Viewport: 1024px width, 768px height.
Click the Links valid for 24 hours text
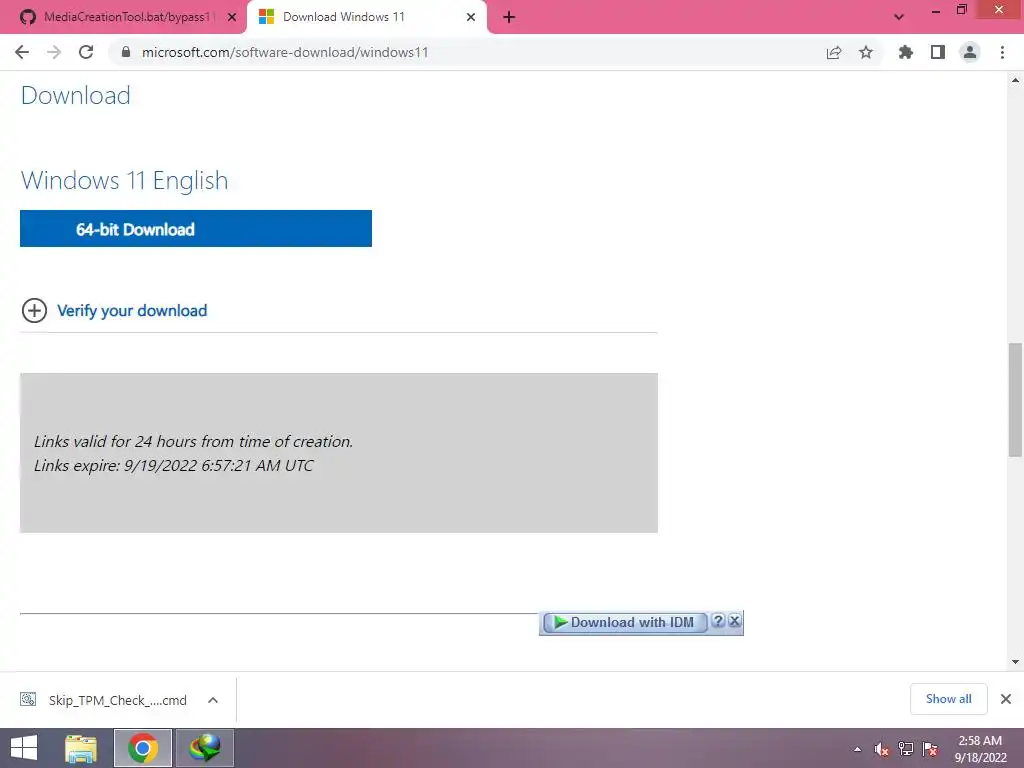coord(193,441)
